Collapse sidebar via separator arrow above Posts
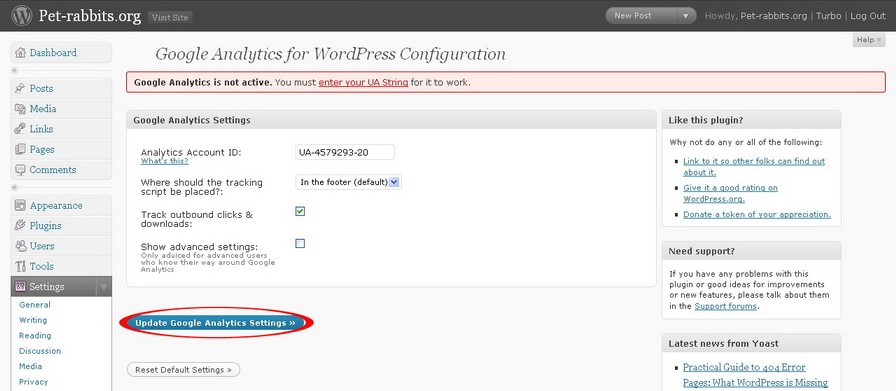This screenshot has width=896, height=391. (x=14, y=70)
